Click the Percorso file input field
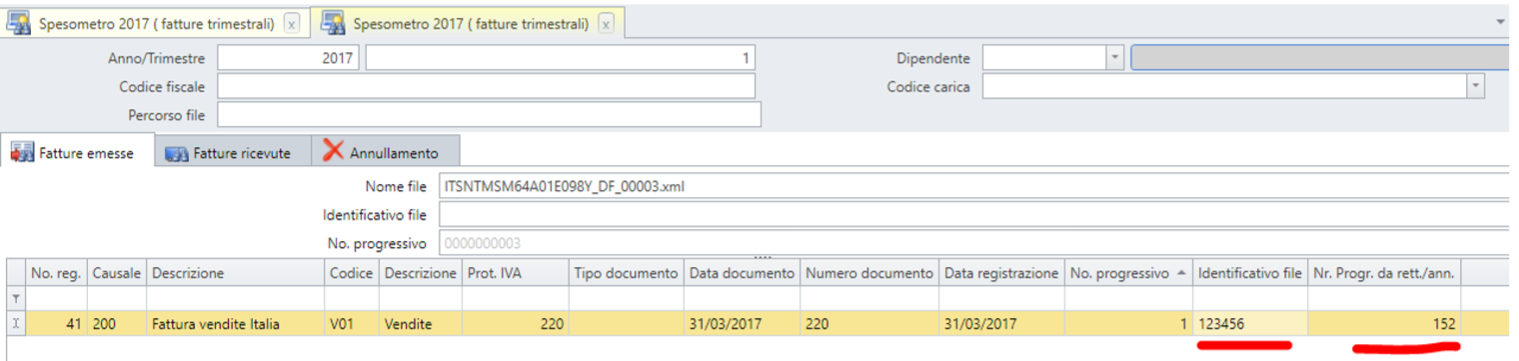Screen dimensions: 1519x361 489,115
